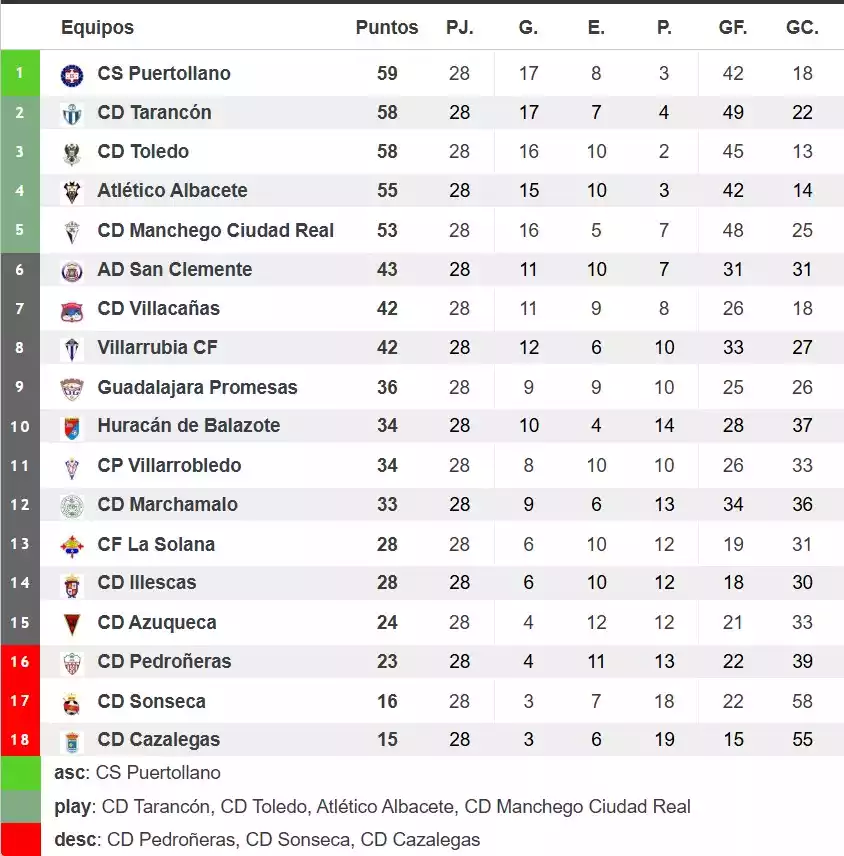
Task: Click the AD San Clemente crest
Action: [72, 270]
